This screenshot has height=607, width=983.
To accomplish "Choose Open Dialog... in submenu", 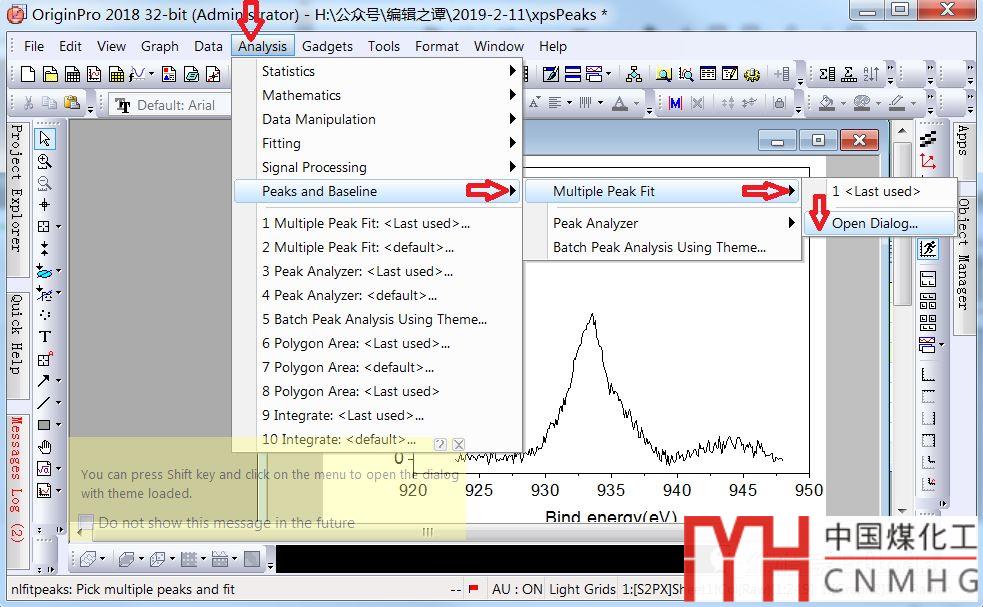I will 879,223.
